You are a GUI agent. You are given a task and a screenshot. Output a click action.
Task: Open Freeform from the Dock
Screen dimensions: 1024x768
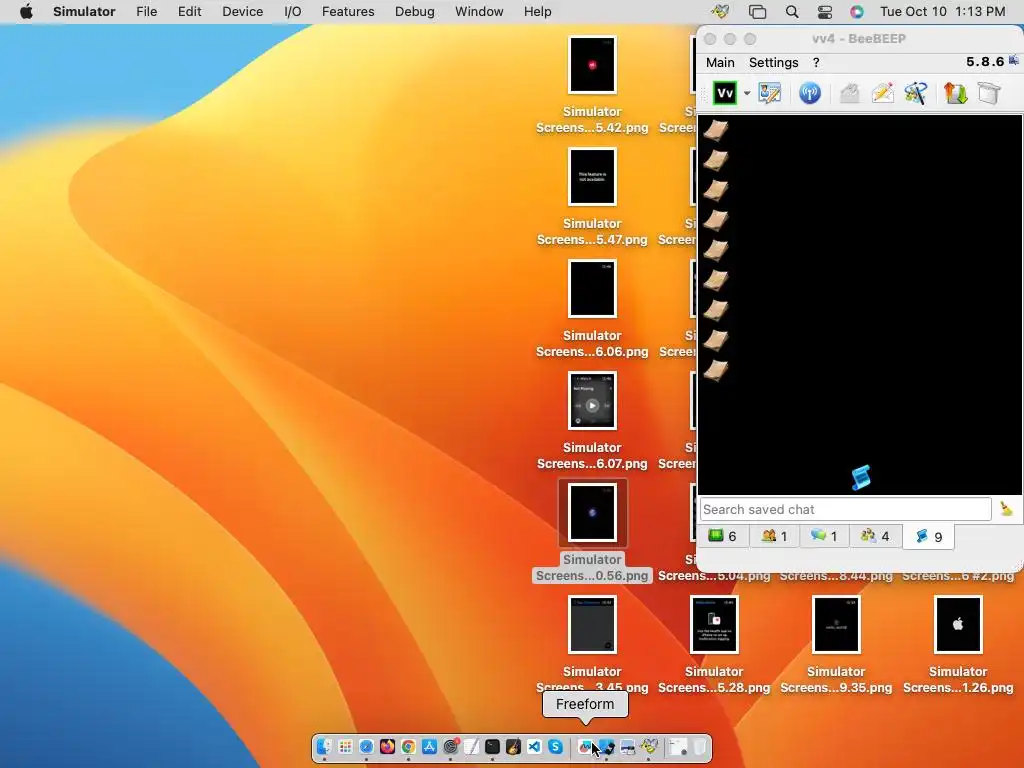[x=585, y=746]
